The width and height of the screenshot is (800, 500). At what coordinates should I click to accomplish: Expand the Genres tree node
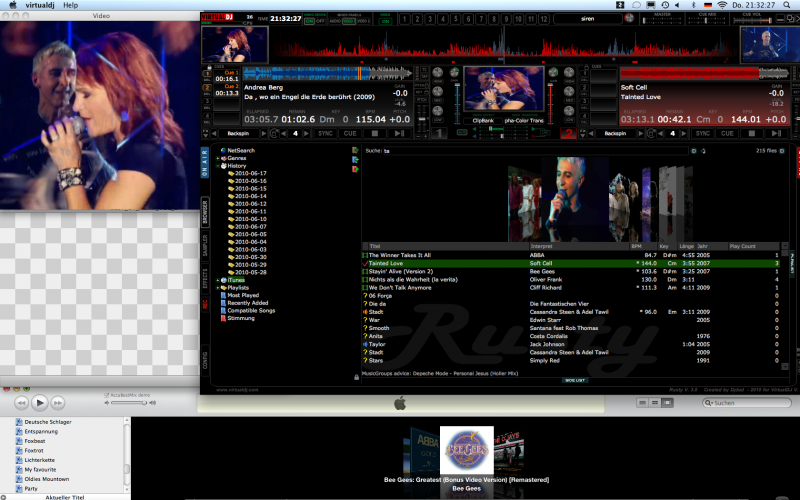(x=218, y=158)
